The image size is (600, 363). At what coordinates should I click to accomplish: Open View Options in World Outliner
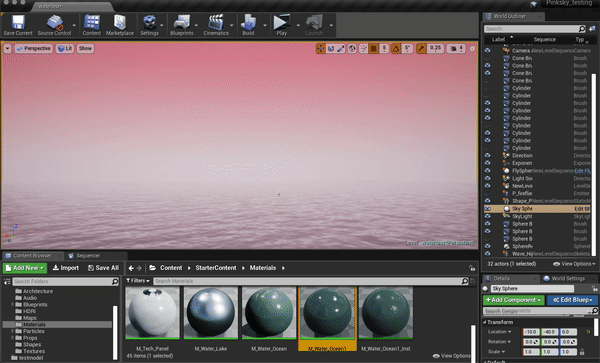click(574, 264)
